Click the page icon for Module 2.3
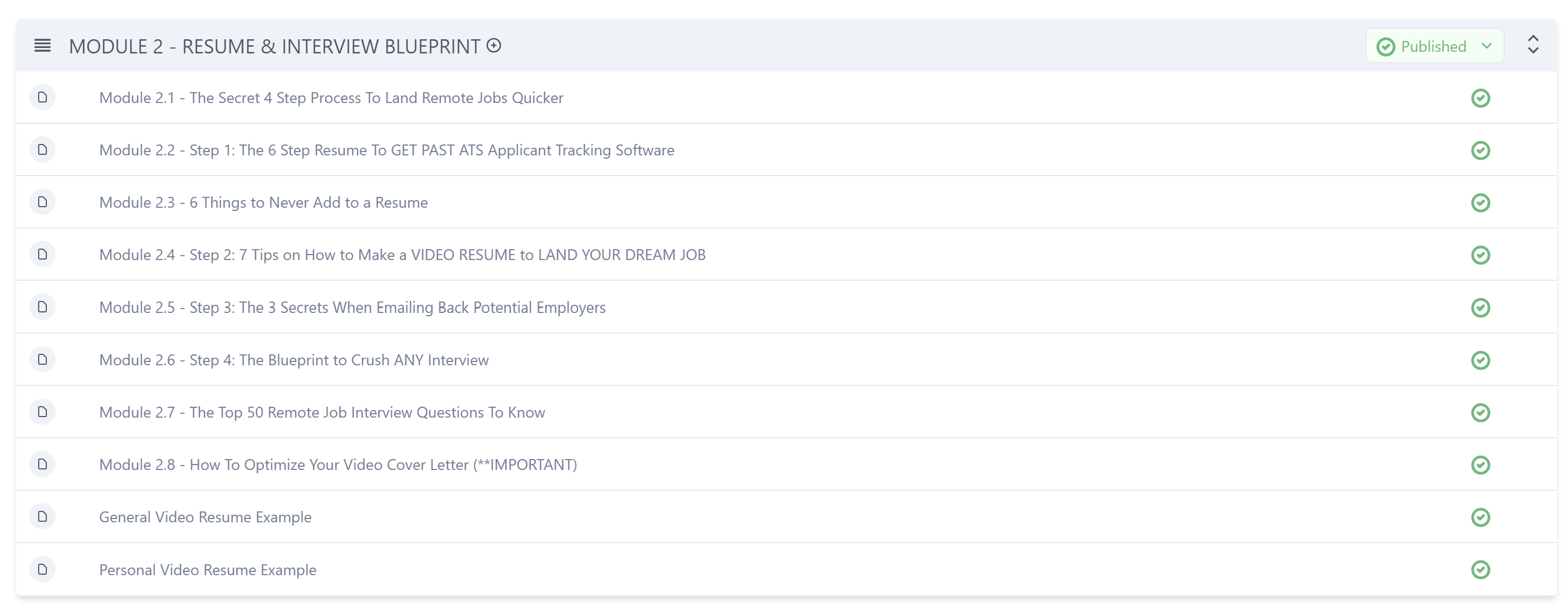Viewport: 1568px width, 615px height. 43,202
